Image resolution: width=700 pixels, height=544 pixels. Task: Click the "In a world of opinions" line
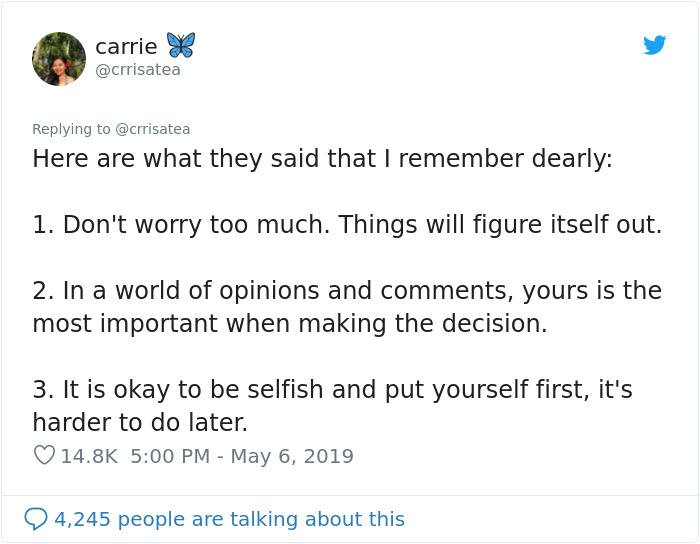pyautogui.click(x=346, y=291)
